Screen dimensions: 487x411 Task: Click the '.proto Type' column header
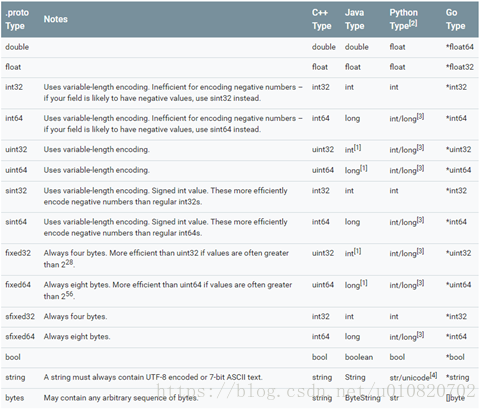tap(17, 19)
